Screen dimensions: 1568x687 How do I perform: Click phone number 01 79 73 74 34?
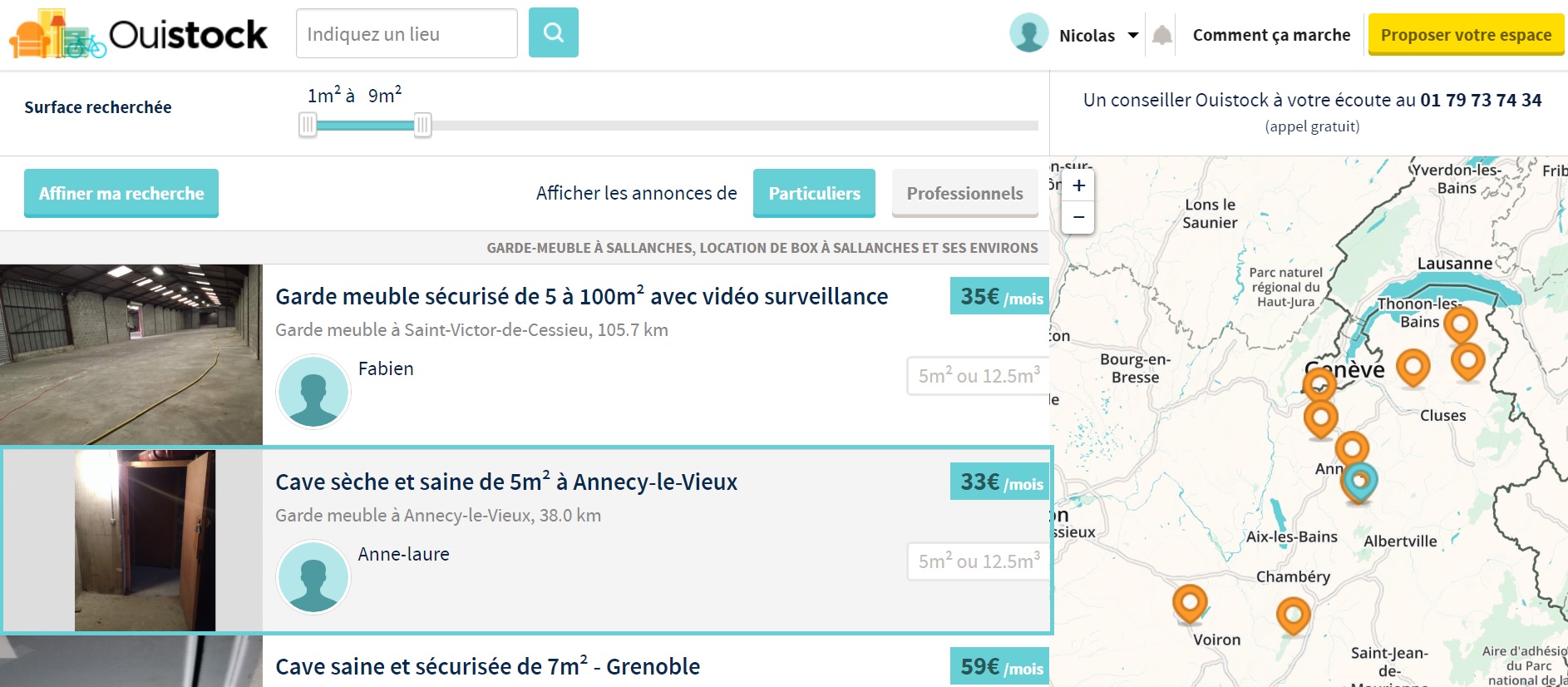[x=1481, y=100]
